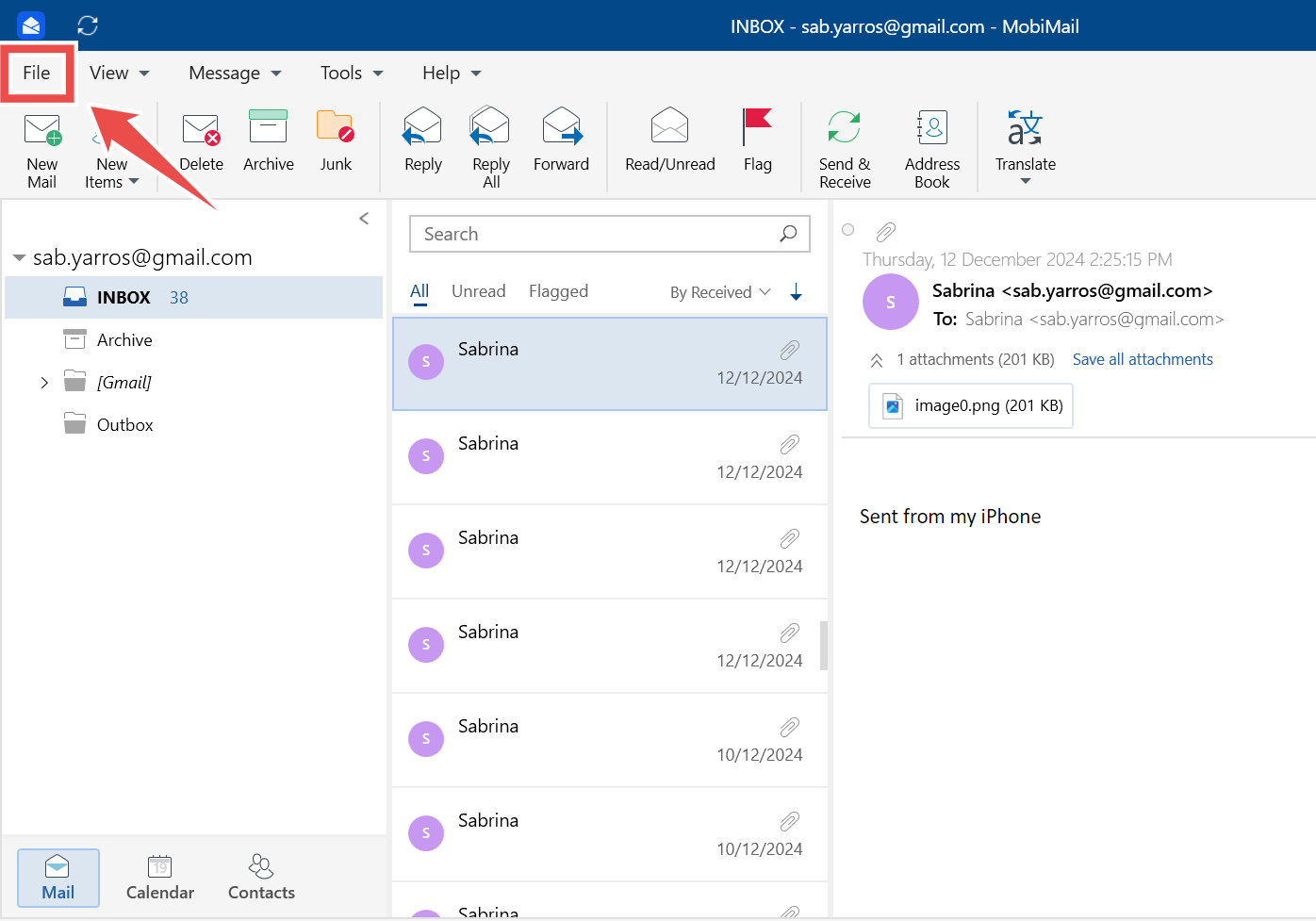Forward the current message

coord(561,141)
